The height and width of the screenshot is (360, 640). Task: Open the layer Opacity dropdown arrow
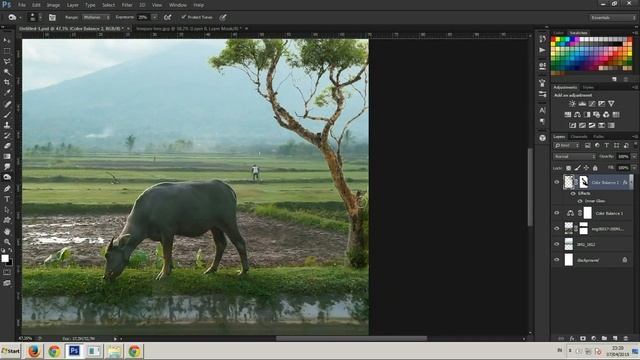[634, 156]
